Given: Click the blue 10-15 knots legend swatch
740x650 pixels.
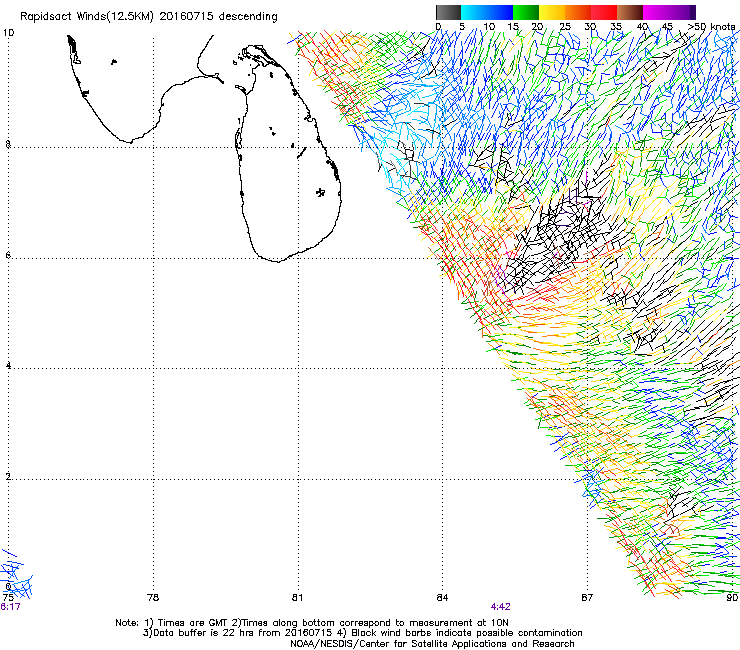Looking at the screenshot, I should 500,12.
